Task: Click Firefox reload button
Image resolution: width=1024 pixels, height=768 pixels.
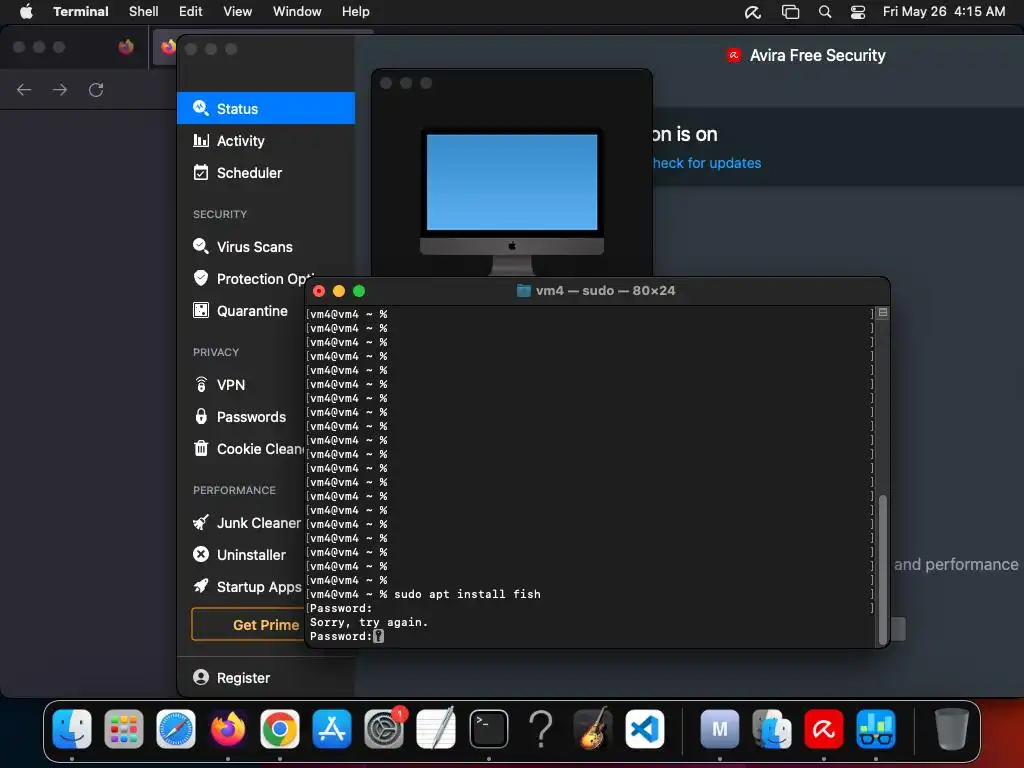Action: (x=96, y=89)
